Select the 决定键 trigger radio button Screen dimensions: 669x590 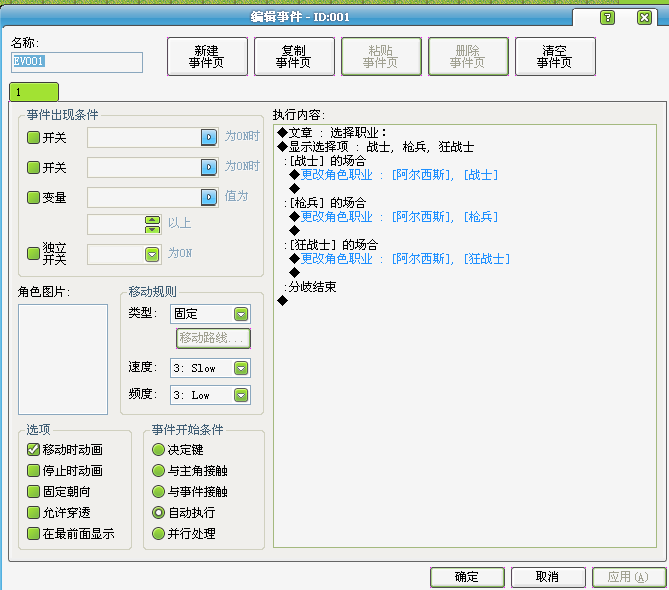[x=158, y=450]
